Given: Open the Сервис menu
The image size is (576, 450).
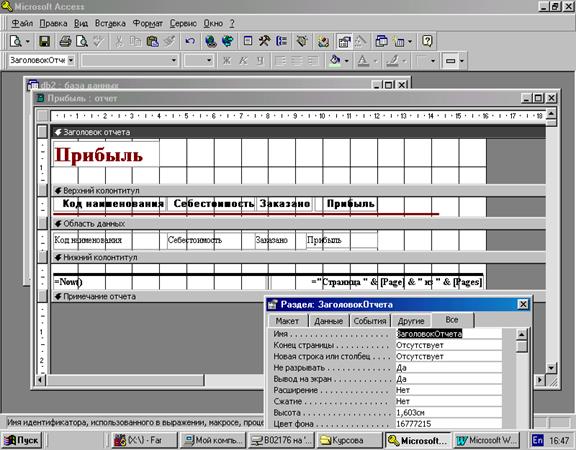Looking at the screenshot, I should (183, 24).
